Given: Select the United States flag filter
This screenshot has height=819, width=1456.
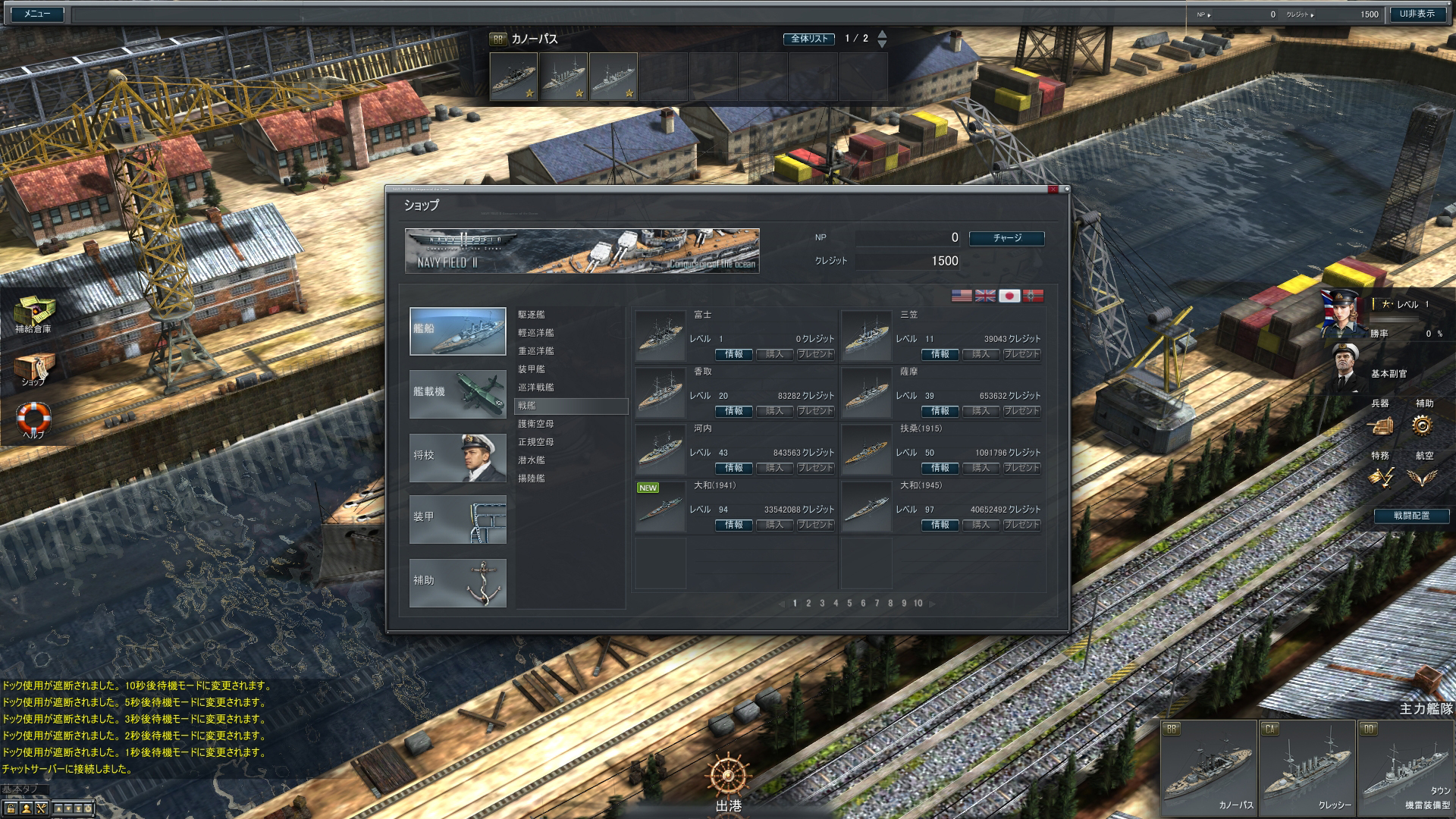Looking at the screenshot, I should (x=962, y=296).
